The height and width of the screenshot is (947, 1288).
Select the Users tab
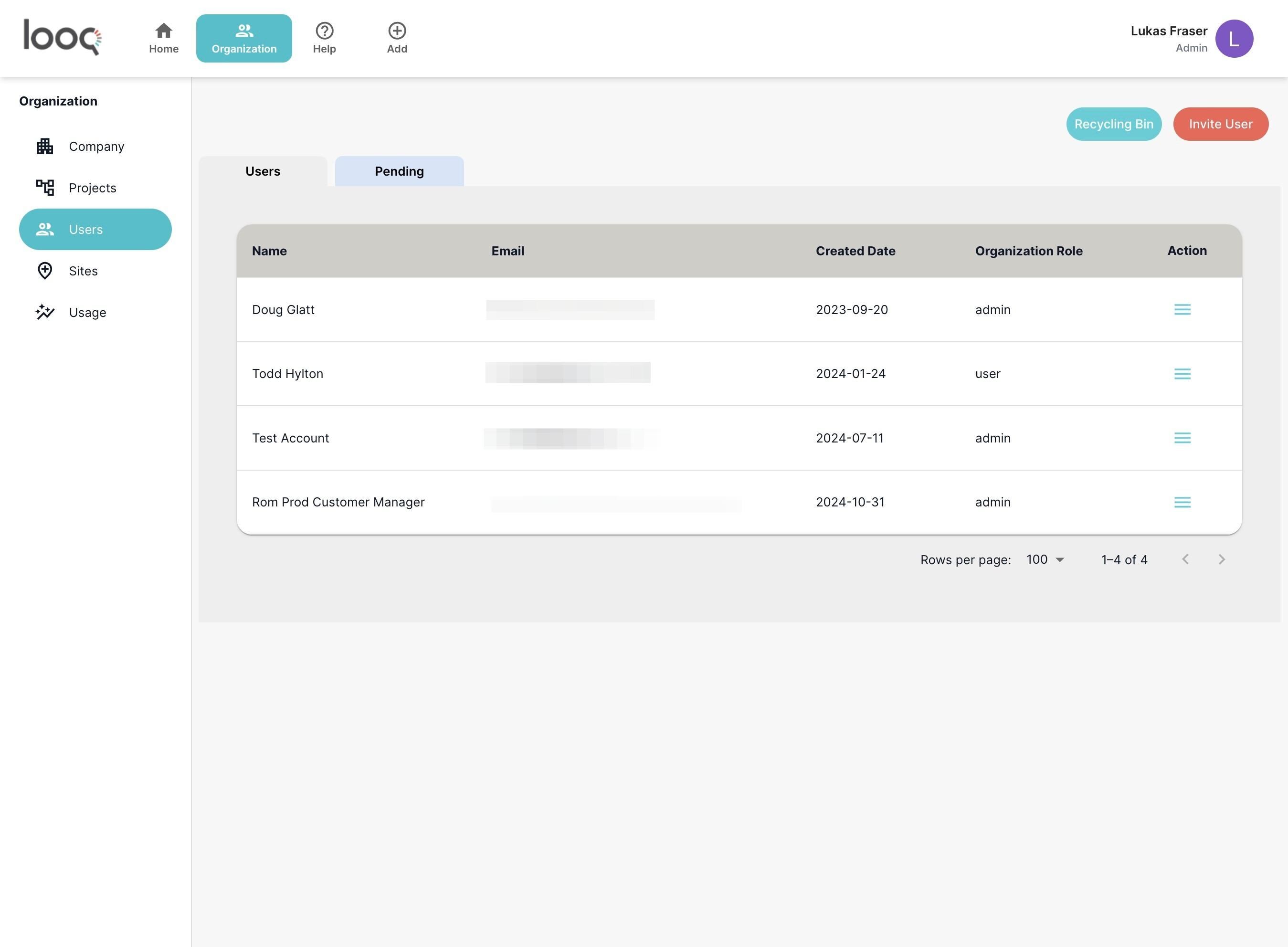(x=263, y=171)
